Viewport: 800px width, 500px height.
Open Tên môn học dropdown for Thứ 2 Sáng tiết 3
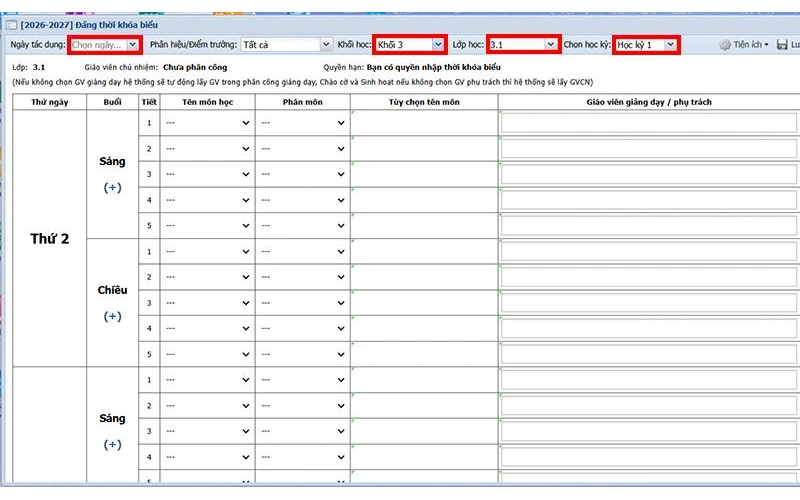click(x=207, y=174)
